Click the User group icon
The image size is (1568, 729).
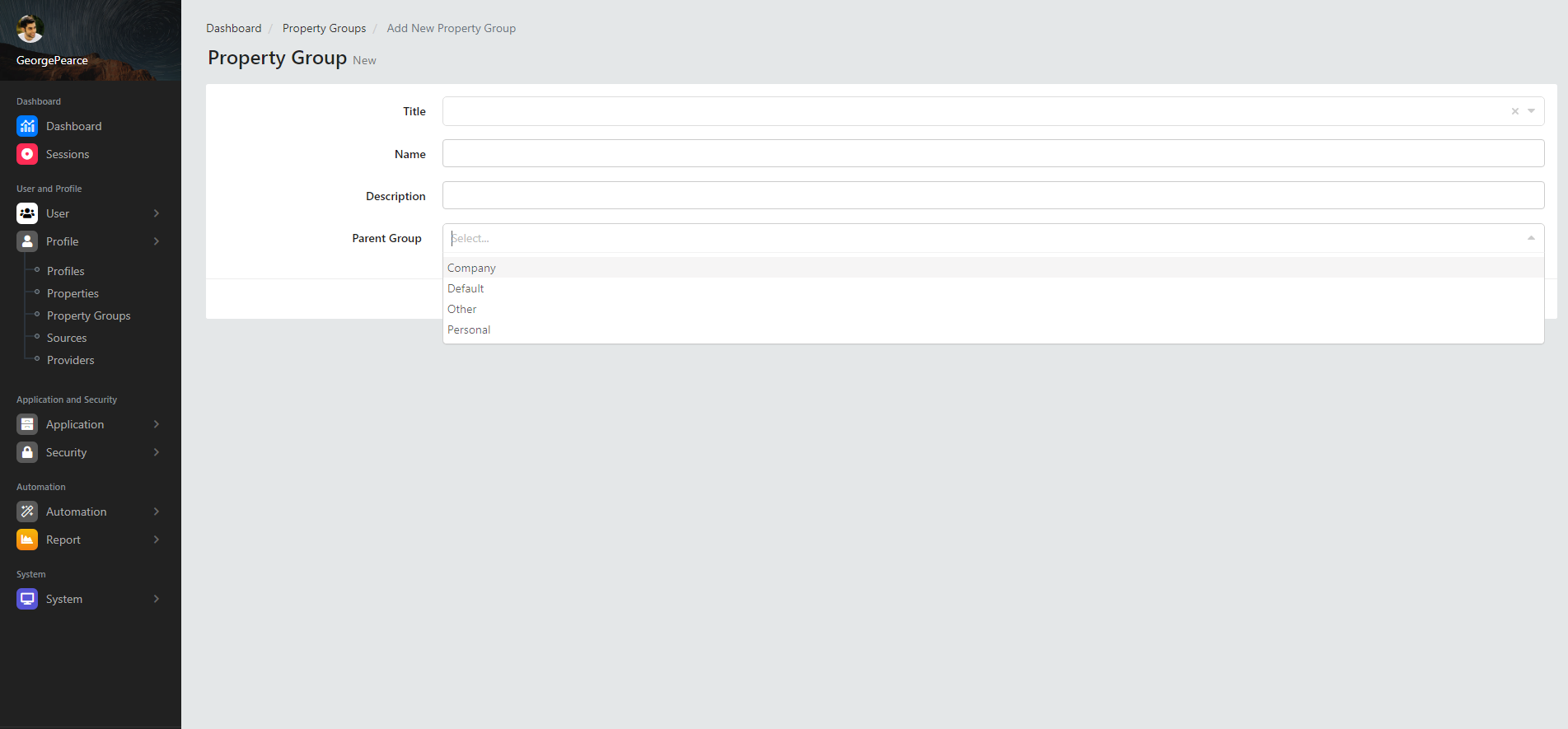27,213
